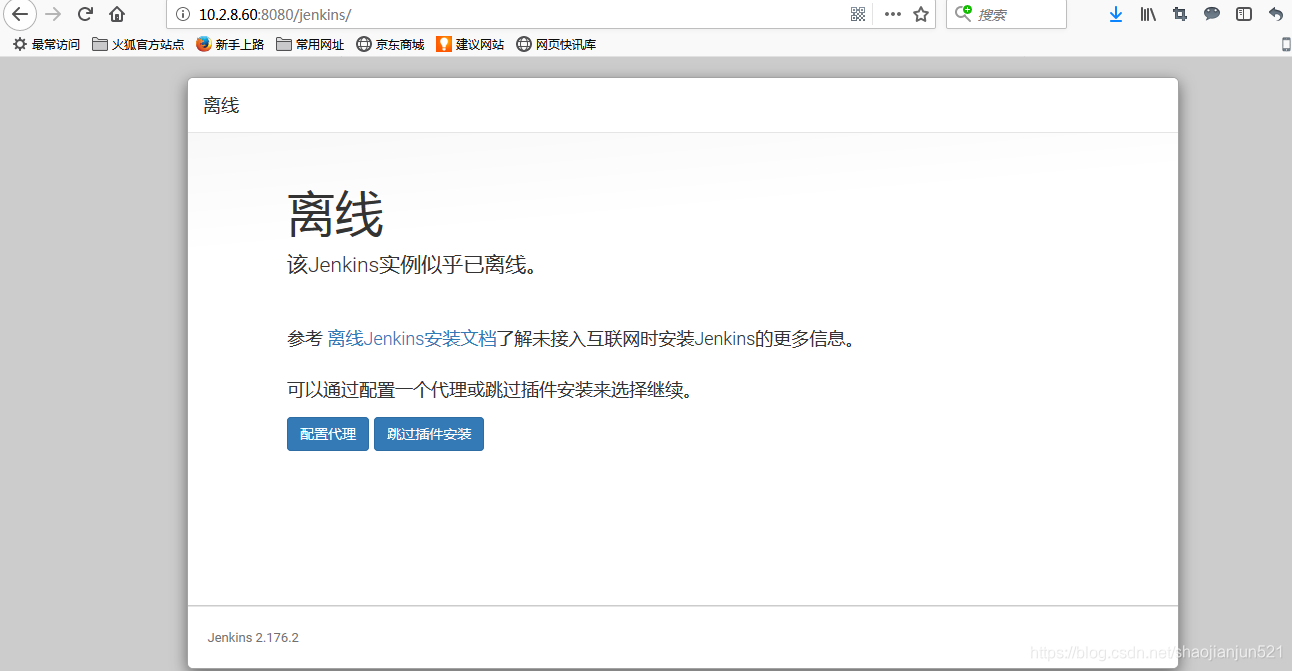1292x671 pixels.
Task: Toggle the sidebar panel icon
Action: click(1244, 14)
